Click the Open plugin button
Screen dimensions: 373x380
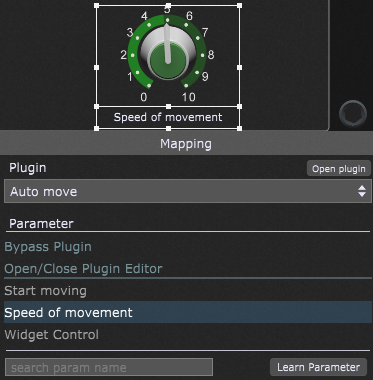[x=339, y=169]
